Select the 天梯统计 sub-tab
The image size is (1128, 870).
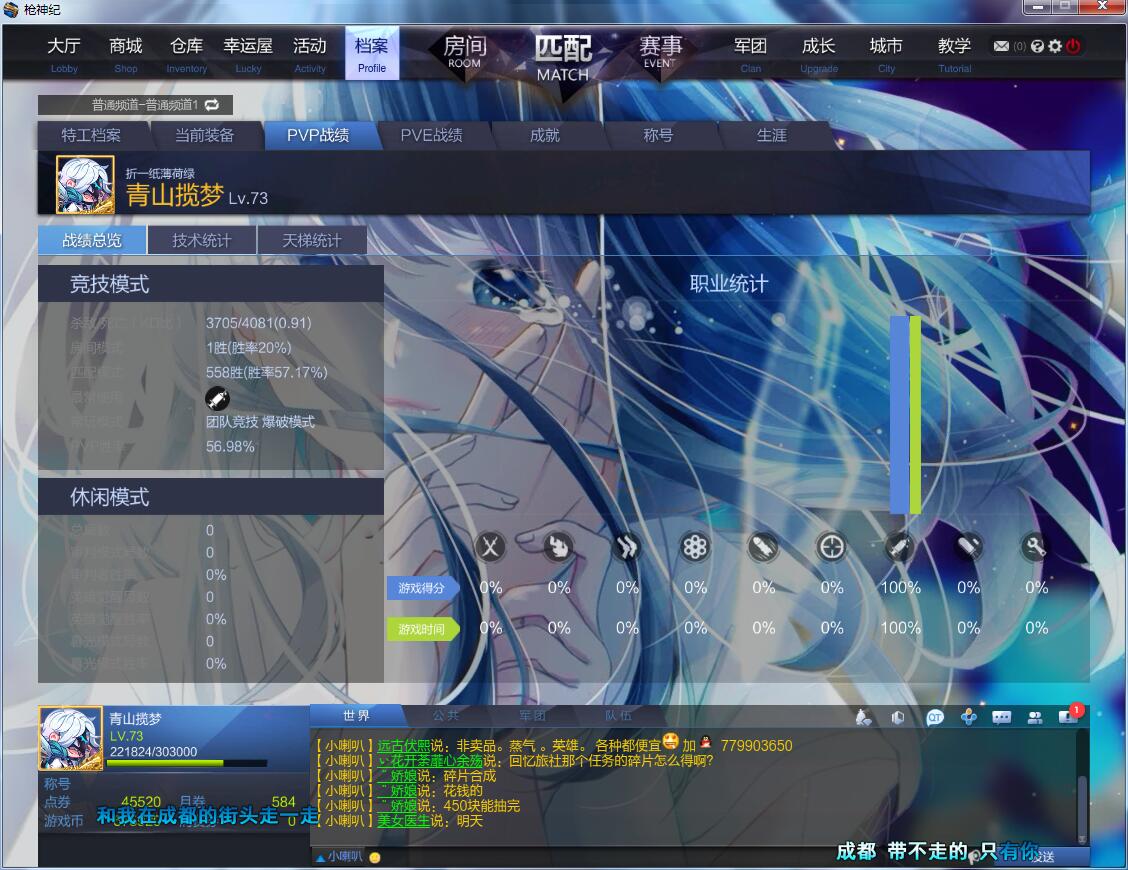pyautogui.click(x=312, y=240)
